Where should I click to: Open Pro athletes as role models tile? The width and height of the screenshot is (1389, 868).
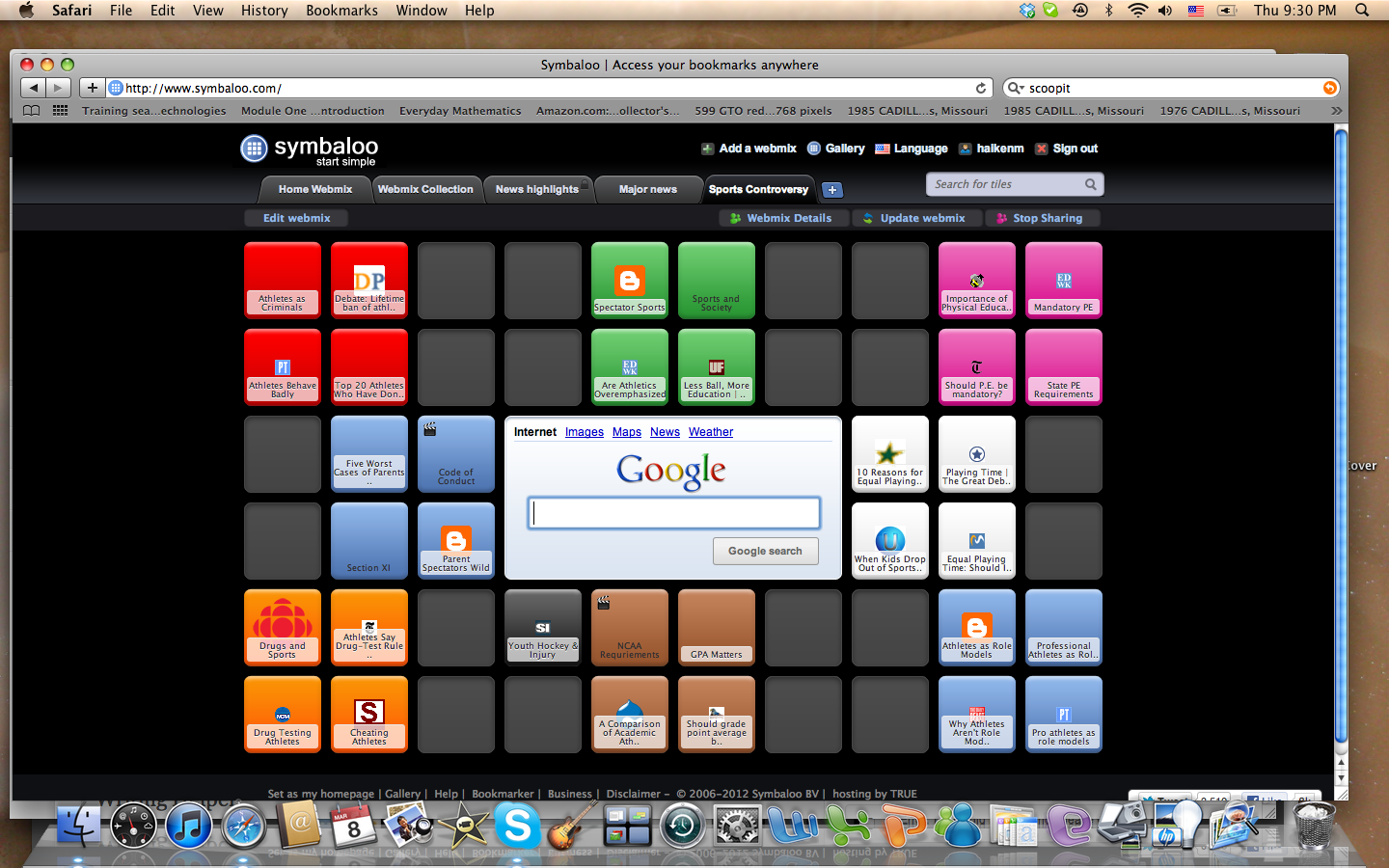(x=1064, y=715)
